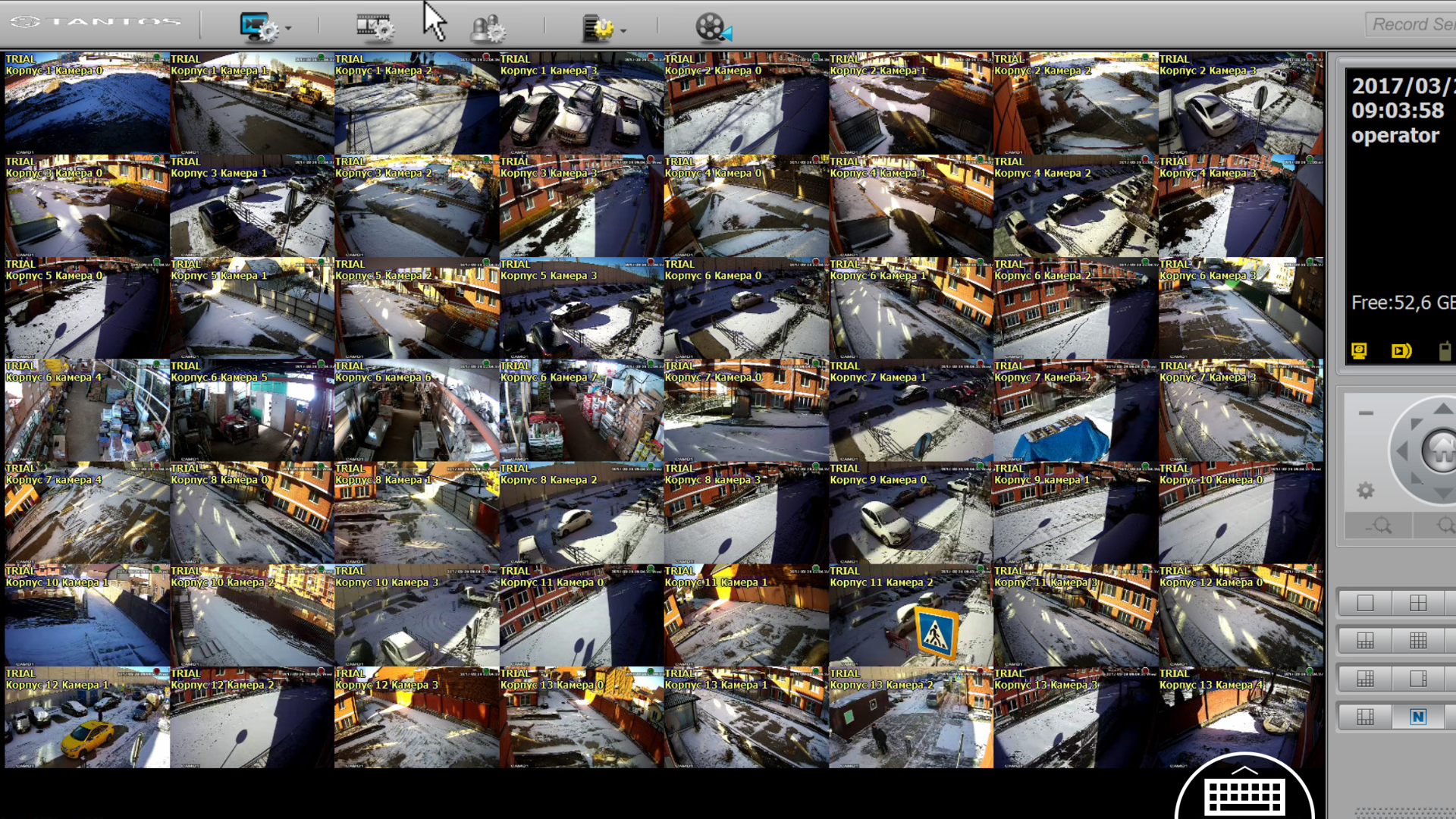Open the alarm settings siren icon
Viewport: 1456px width, 819px height.
(x=487, y=29)
